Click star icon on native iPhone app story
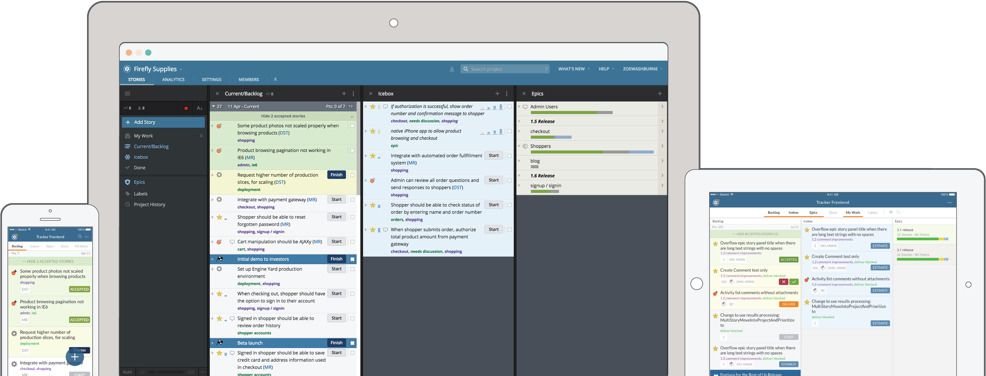The width and height of the screenshot is (986, 376). coord(372,131)
